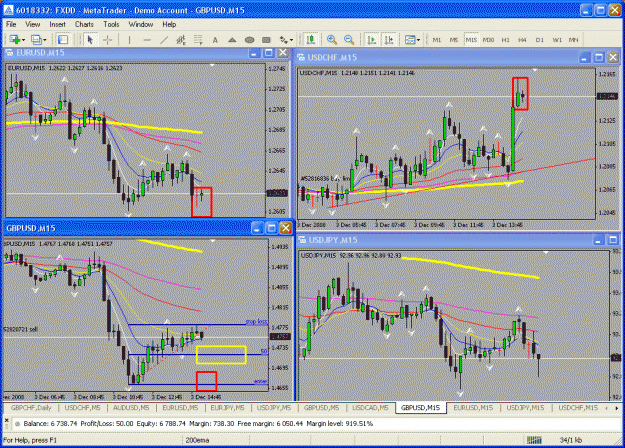625x448 pixels.
Task: Open the Insert menu
Action: click(x=57, y=24)
